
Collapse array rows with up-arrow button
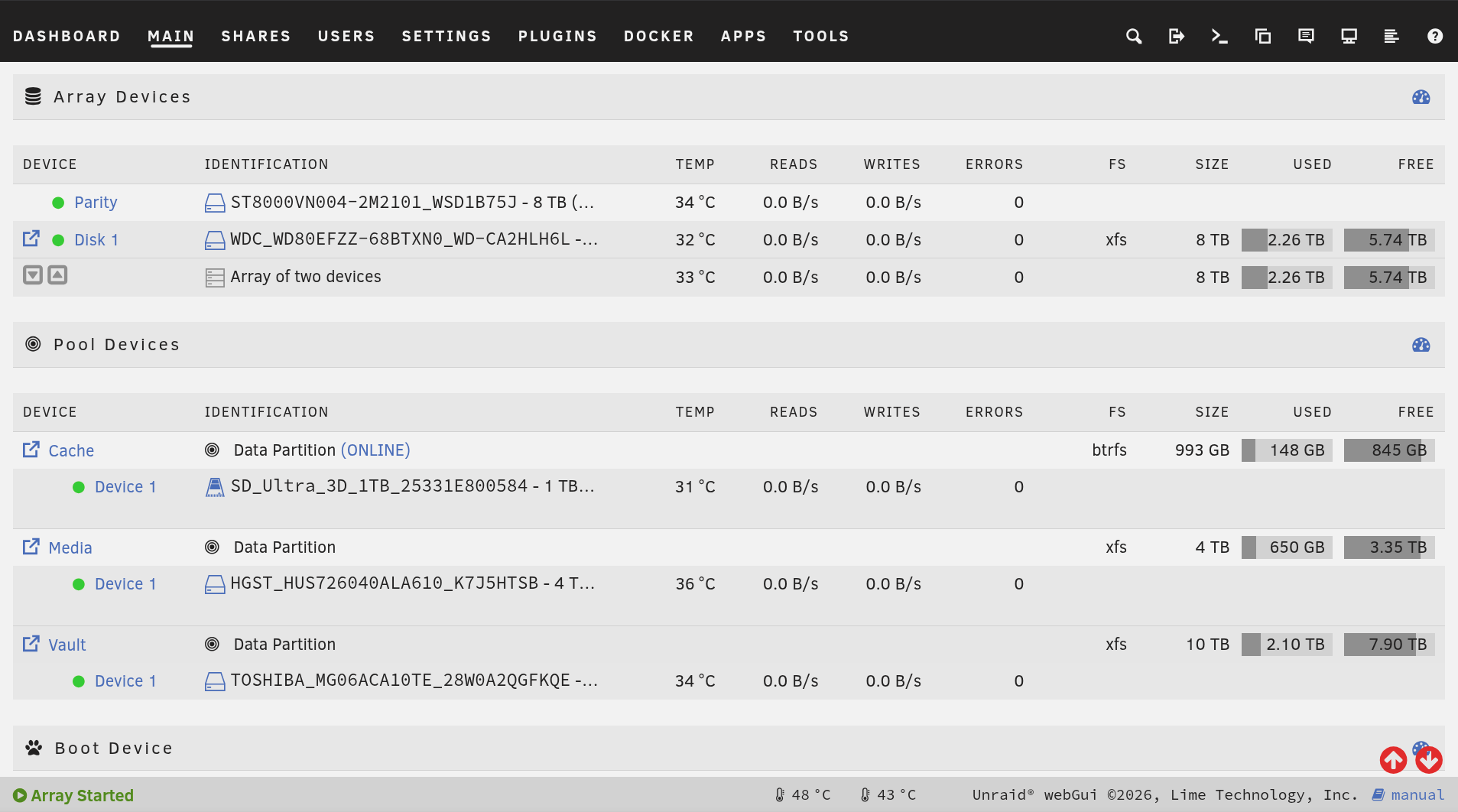58,275
